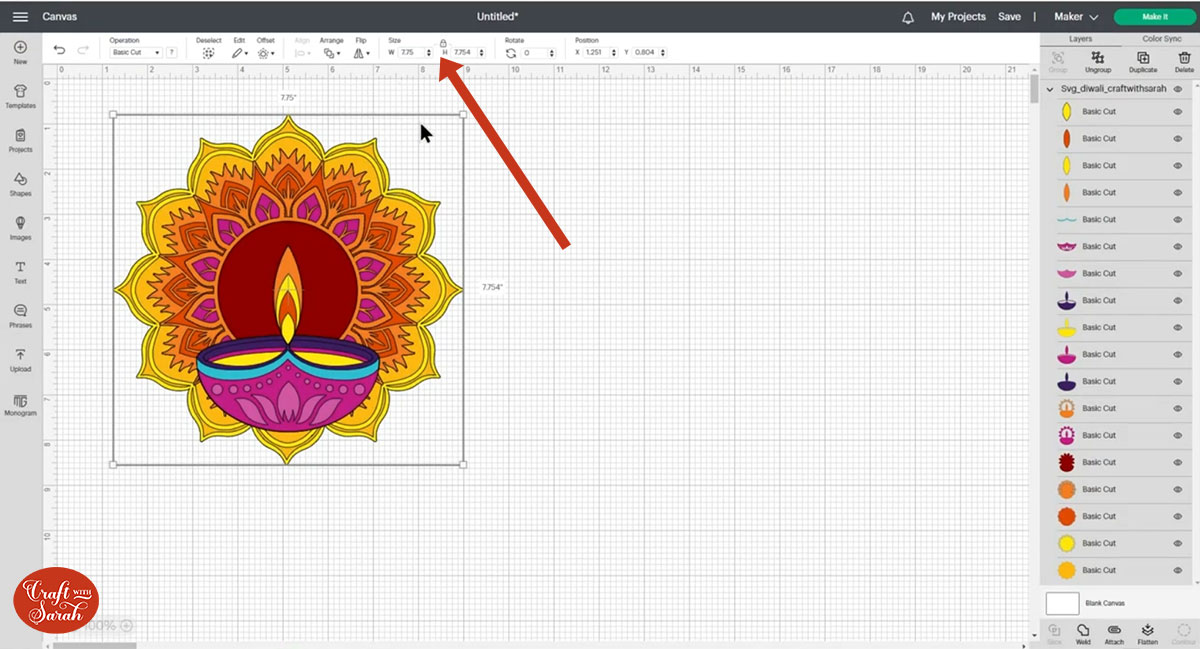Open the Monogram tool

(x=20, y=404)
